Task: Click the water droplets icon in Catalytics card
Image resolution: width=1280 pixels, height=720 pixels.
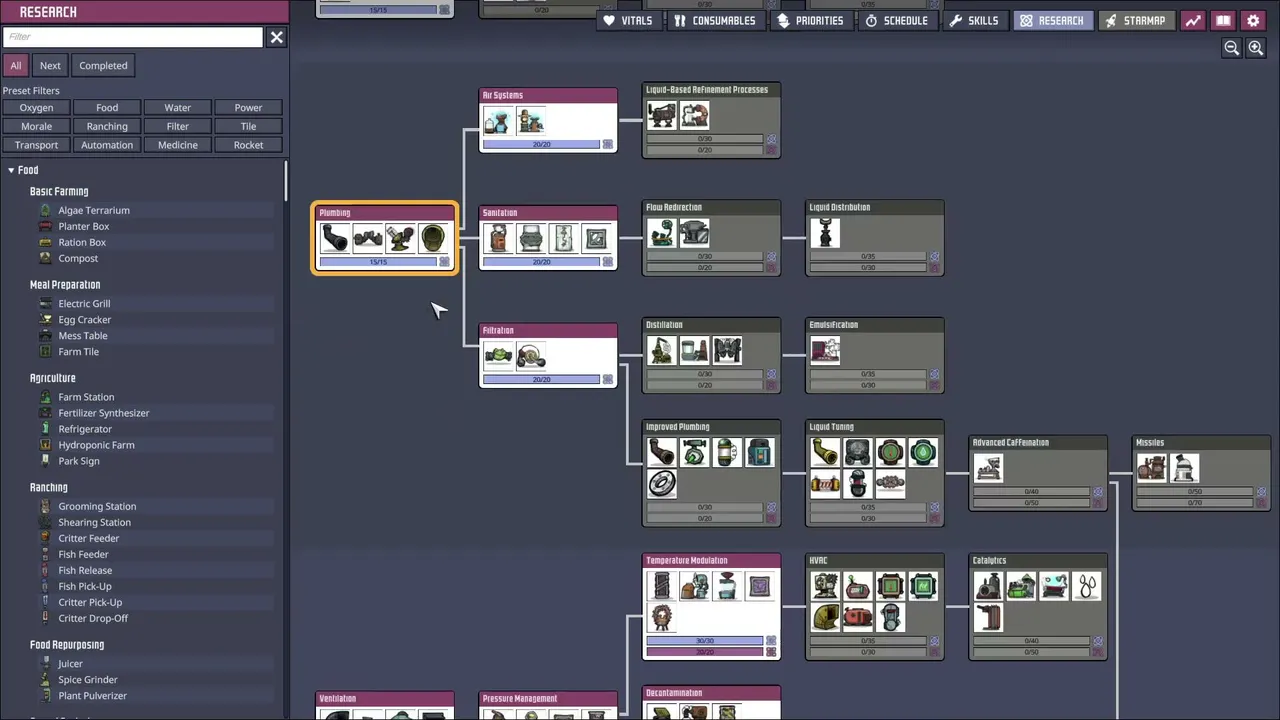Action: coord(1086,586)
